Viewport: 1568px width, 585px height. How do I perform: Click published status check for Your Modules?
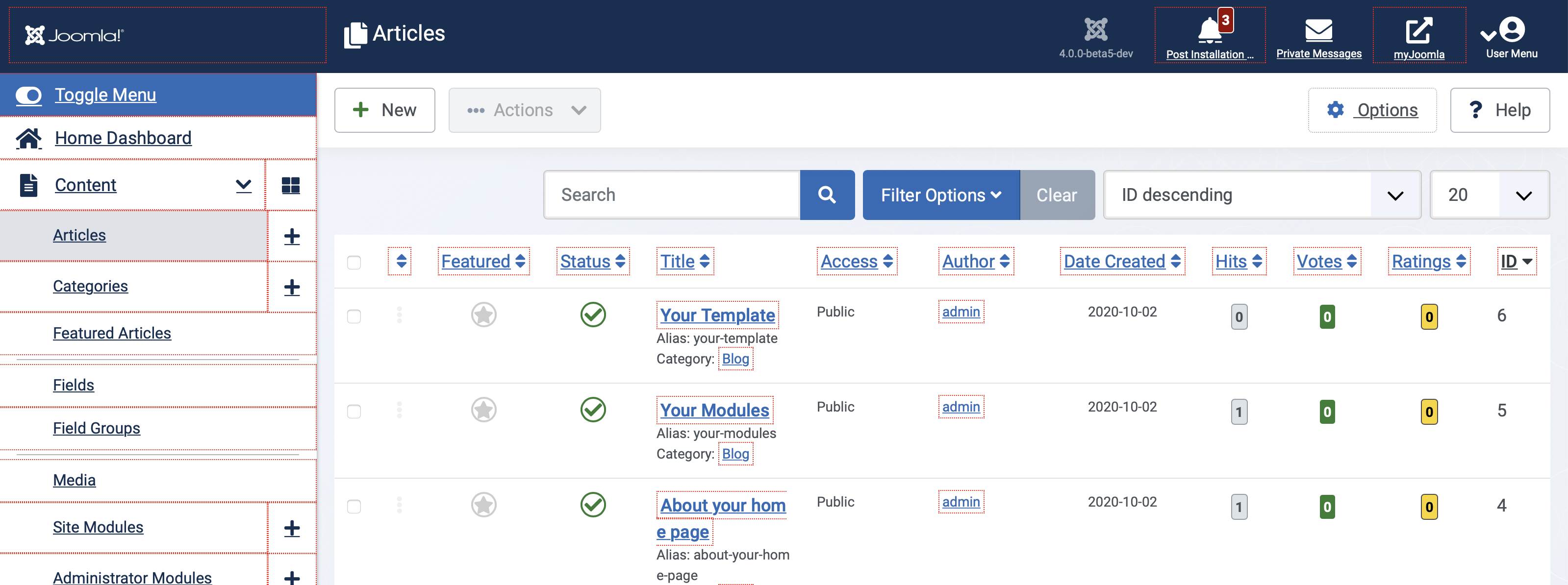click(x=592, y=409)
